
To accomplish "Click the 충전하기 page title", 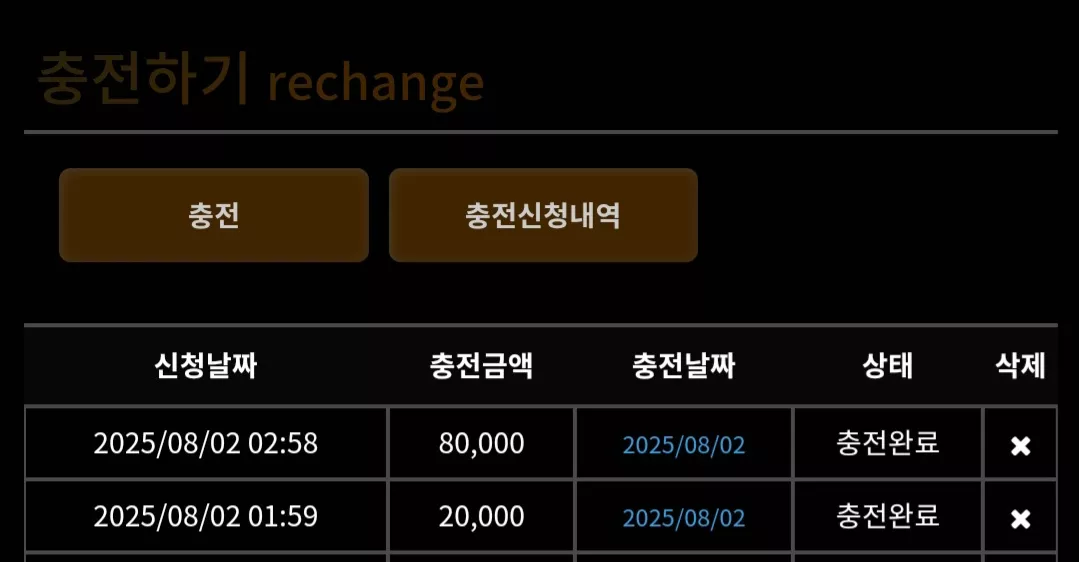I will [142, 79].
